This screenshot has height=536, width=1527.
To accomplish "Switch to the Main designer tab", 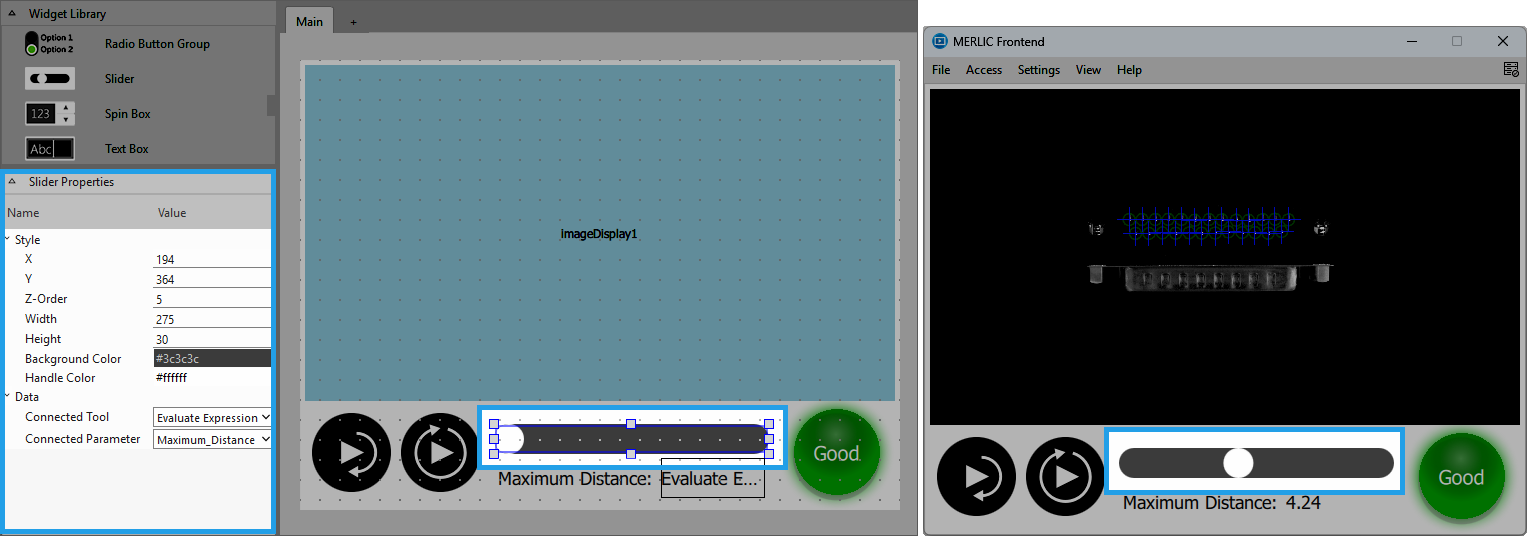I will click(309, 22).
